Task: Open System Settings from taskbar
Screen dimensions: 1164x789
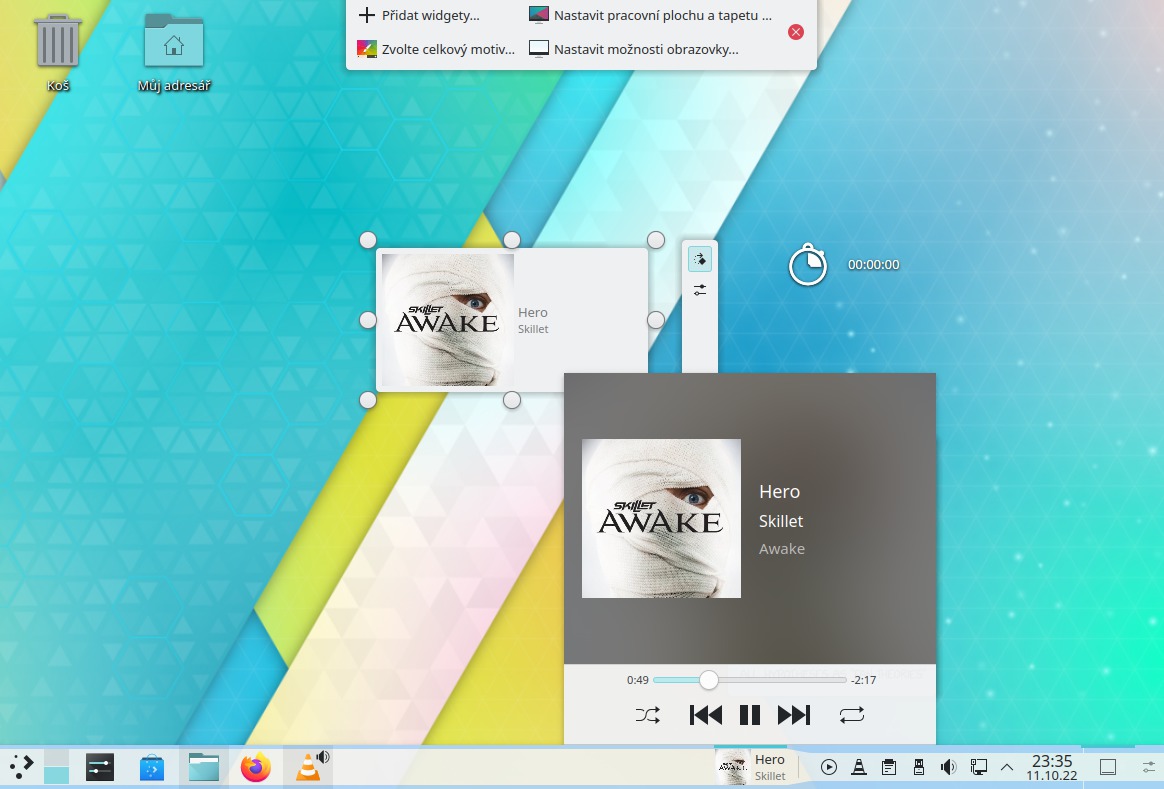Action: click(99, 767)
